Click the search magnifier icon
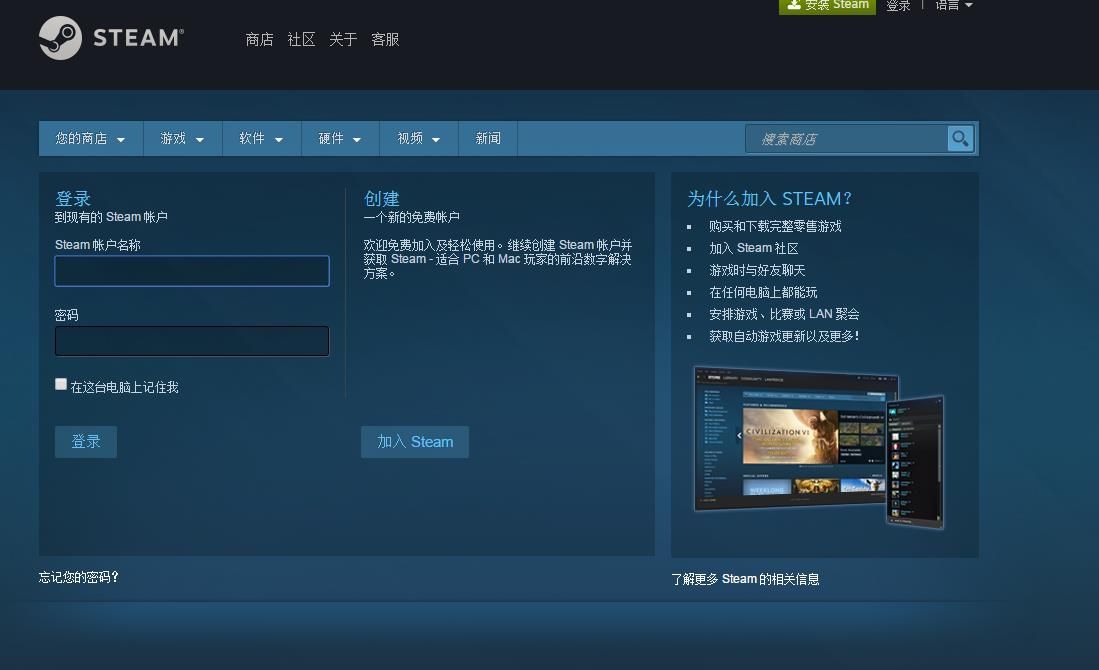The width and height of the screenshot is (1099, 670). tap(960, 138)
